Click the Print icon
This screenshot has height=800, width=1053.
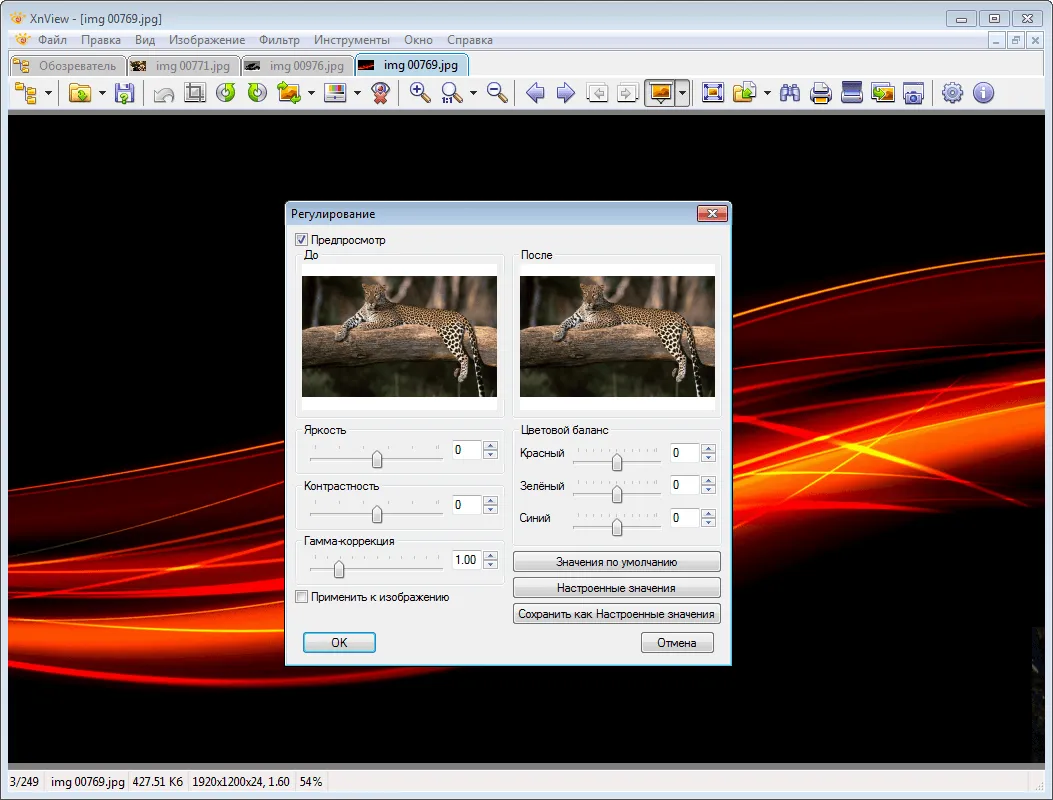click(821, 93)
